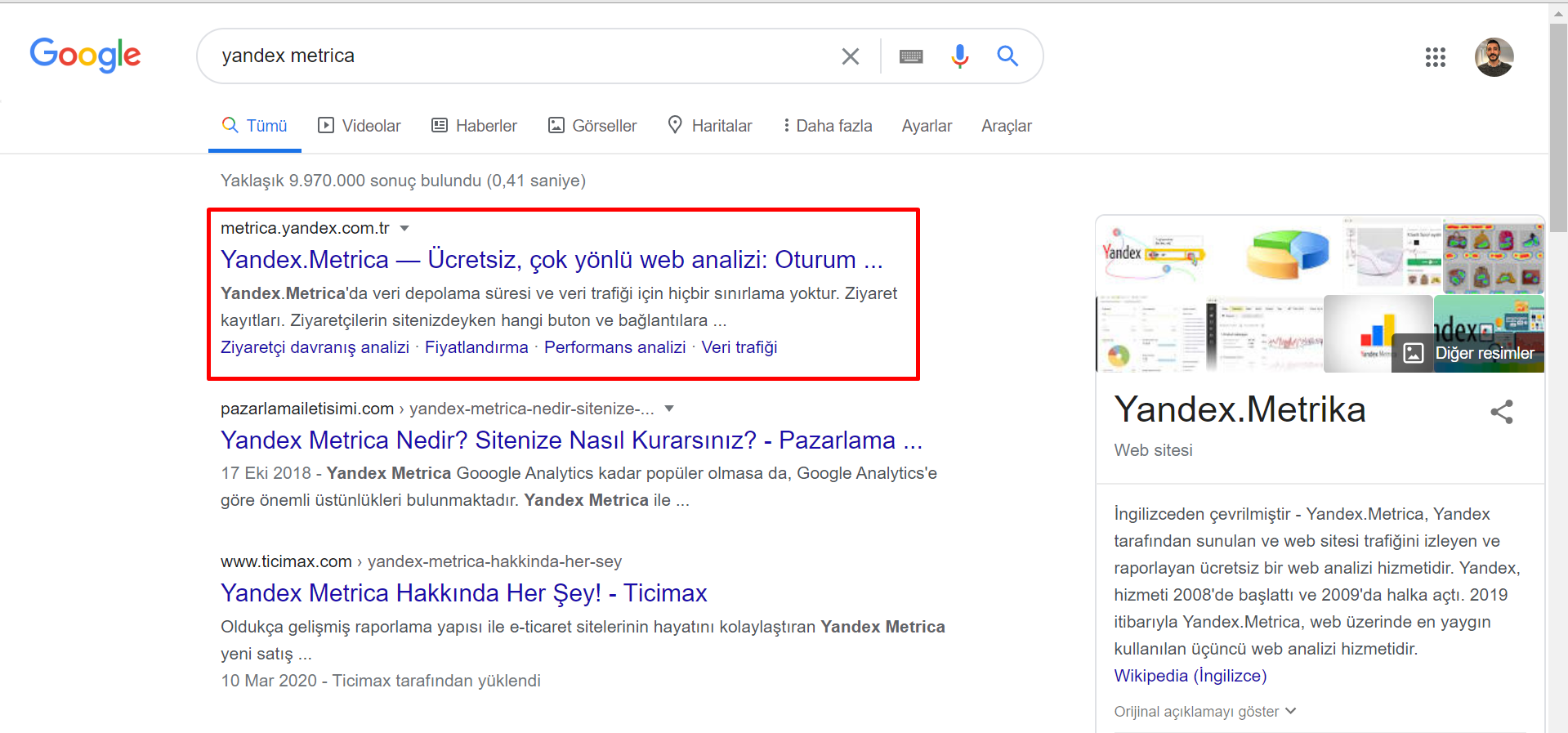Select the Tümü results tab

[x=255, y=126]
